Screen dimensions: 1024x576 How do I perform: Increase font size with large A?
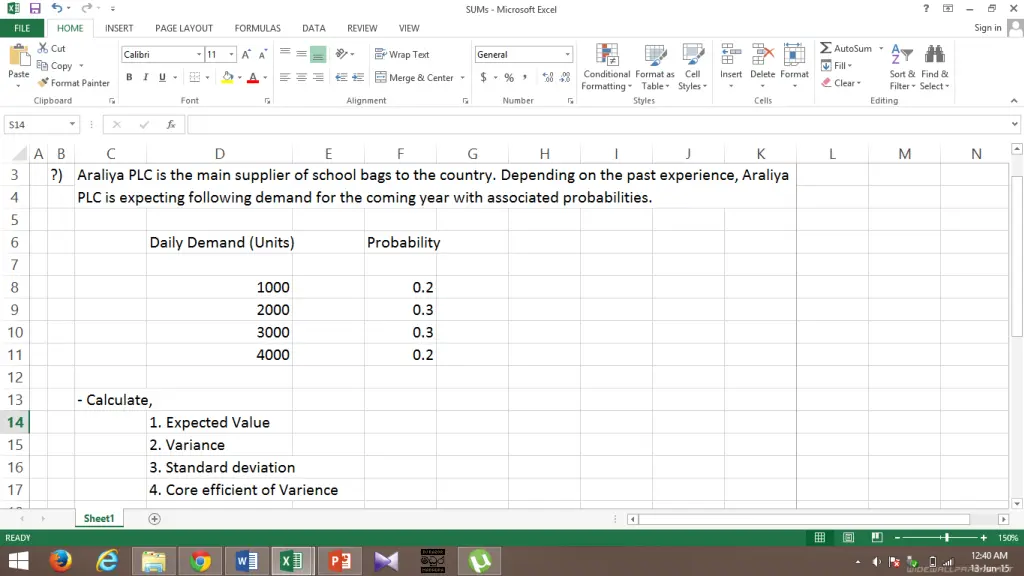pos(246,55)
